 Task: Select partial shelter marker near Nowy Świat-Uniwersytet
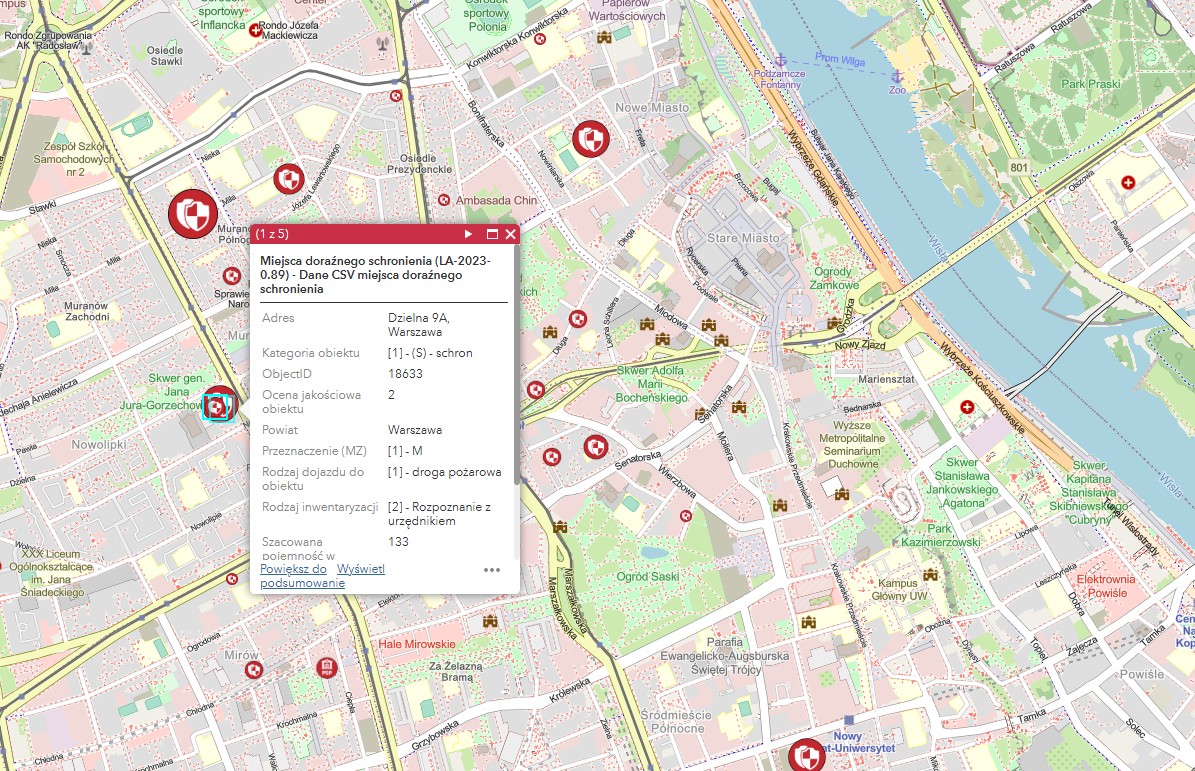pyautogui.click(x=806, y=755)
